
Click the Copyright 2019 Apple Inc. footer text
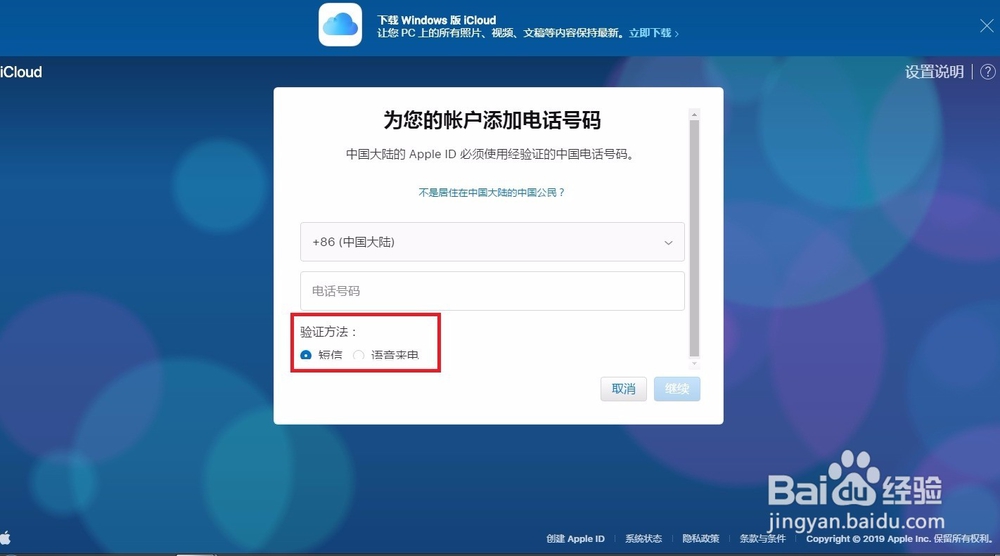tap(899, 539)
